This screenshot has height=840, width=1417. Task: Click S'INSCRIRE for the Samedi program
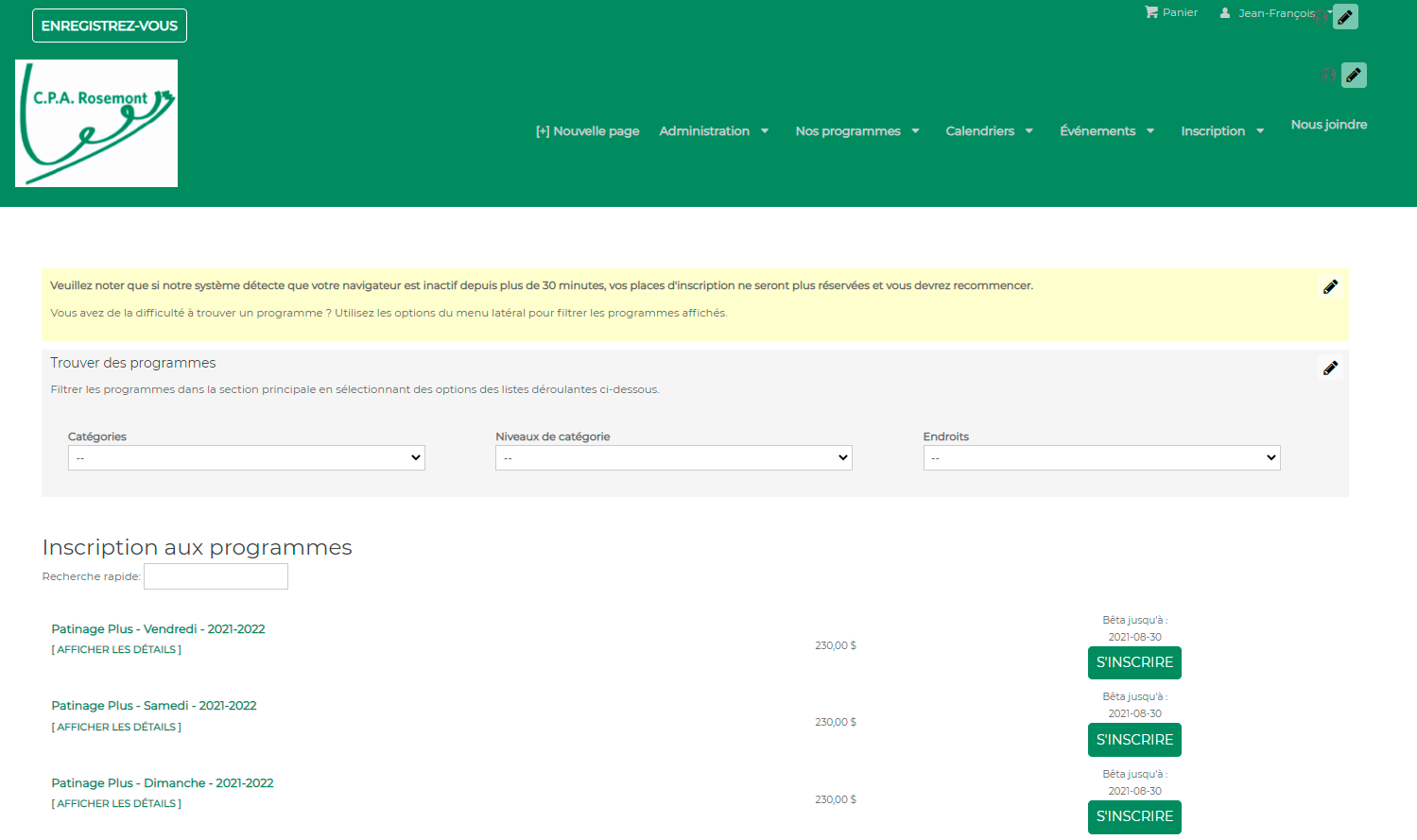click(x=1134, y=740)
